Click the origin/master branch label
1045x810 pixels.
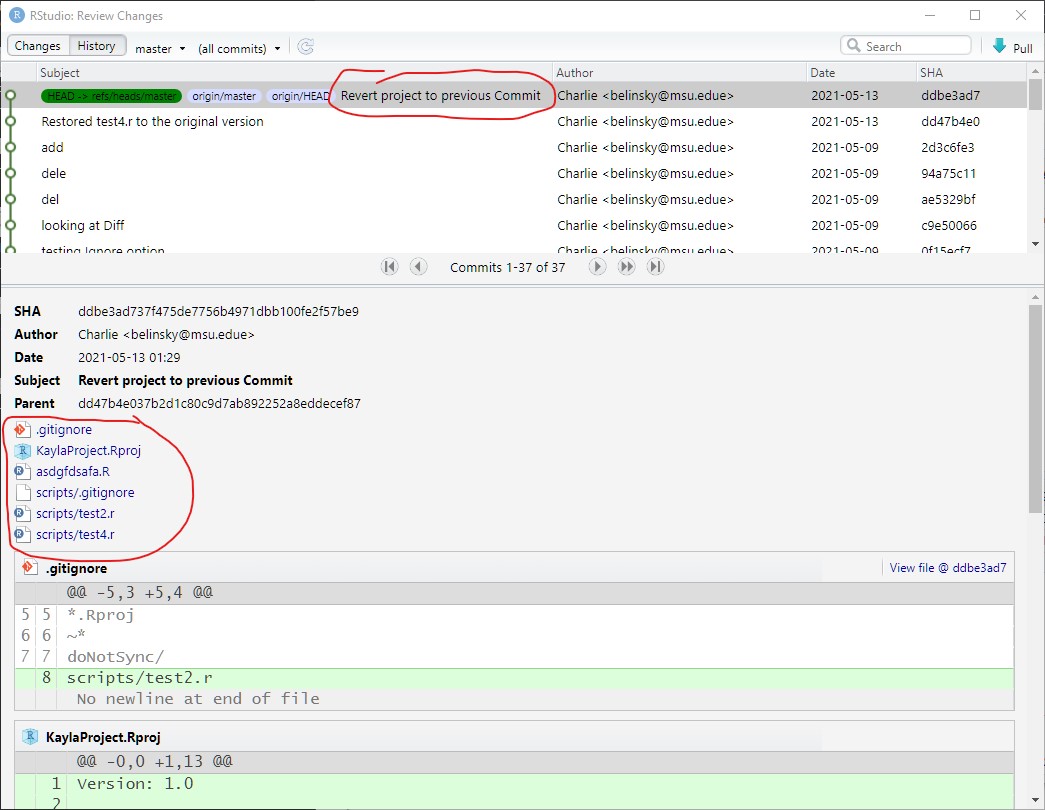tap(224, 96)
